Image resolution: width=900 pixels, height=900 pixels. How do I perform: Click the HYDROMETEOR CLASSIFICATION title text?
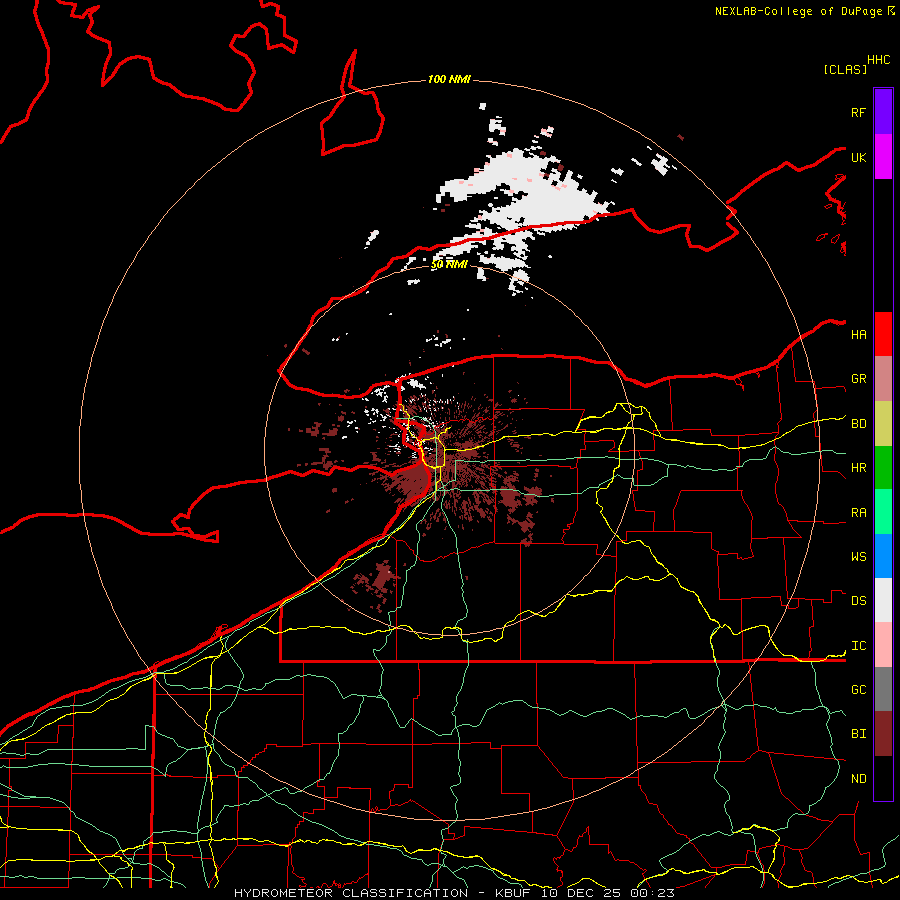351,893
